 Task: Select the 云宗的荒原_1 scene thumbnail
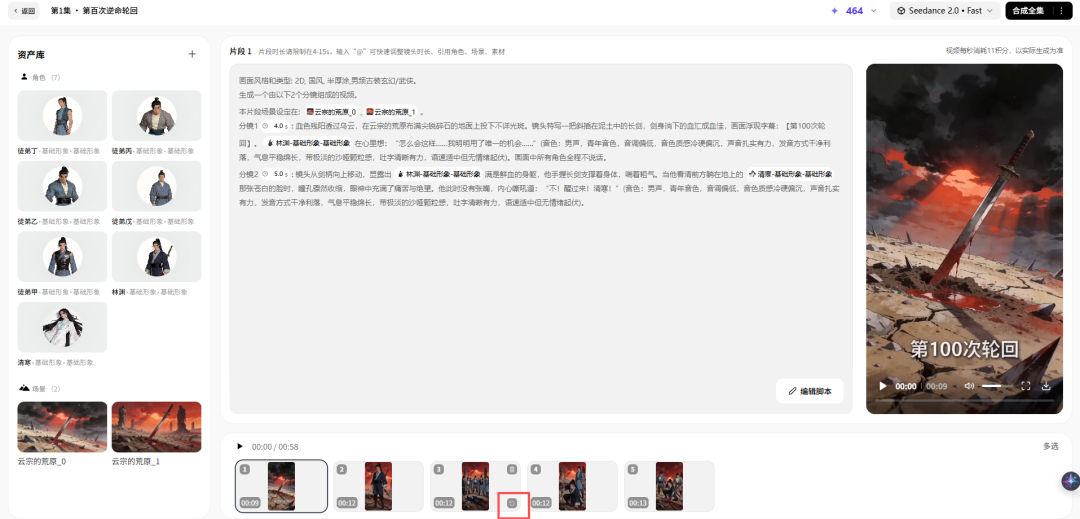point(156,427)
